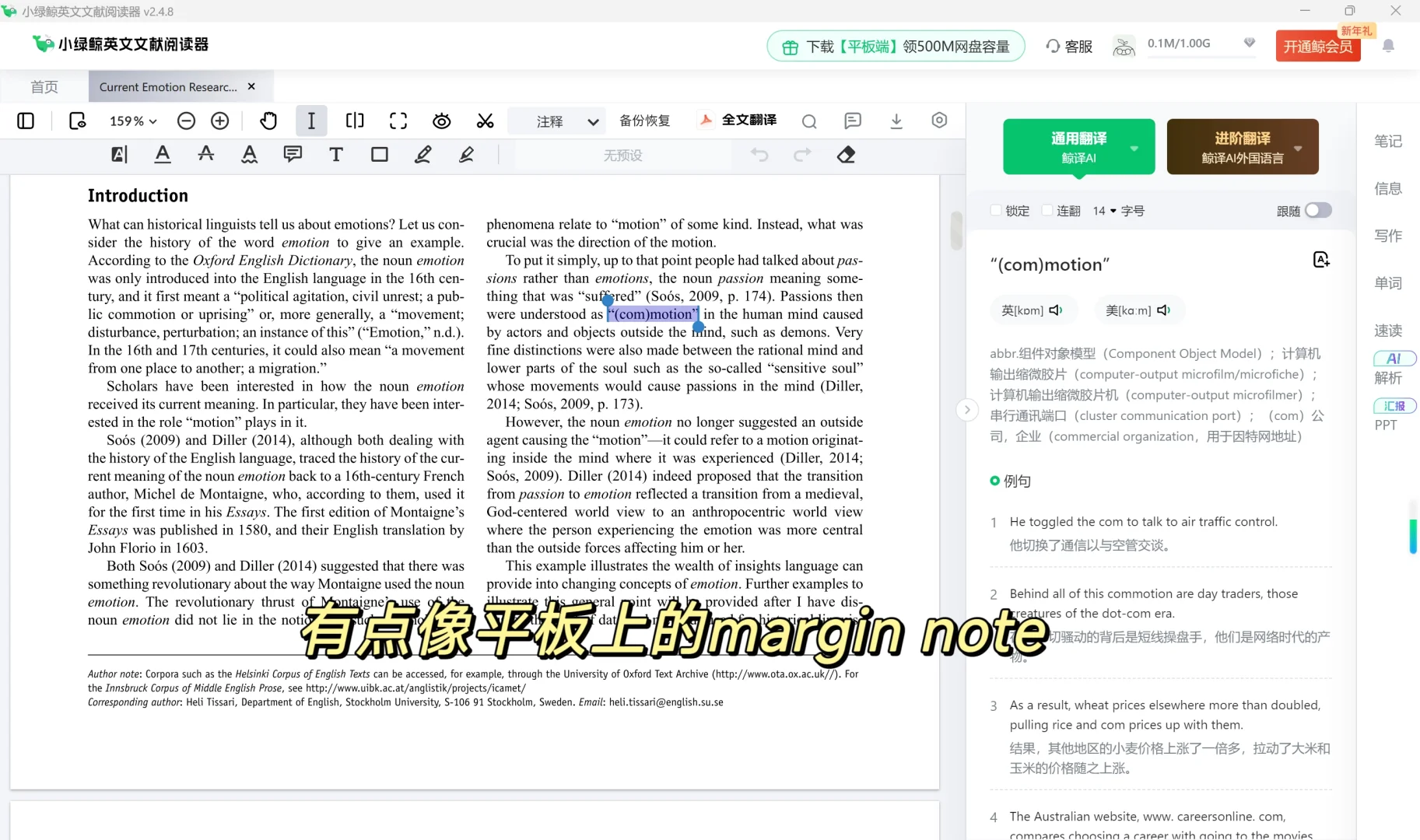Open the VIP diamond dropdown
The height and width of the screenshot is (840, 1420).
pyautogui.click(x=1250, y=43)
